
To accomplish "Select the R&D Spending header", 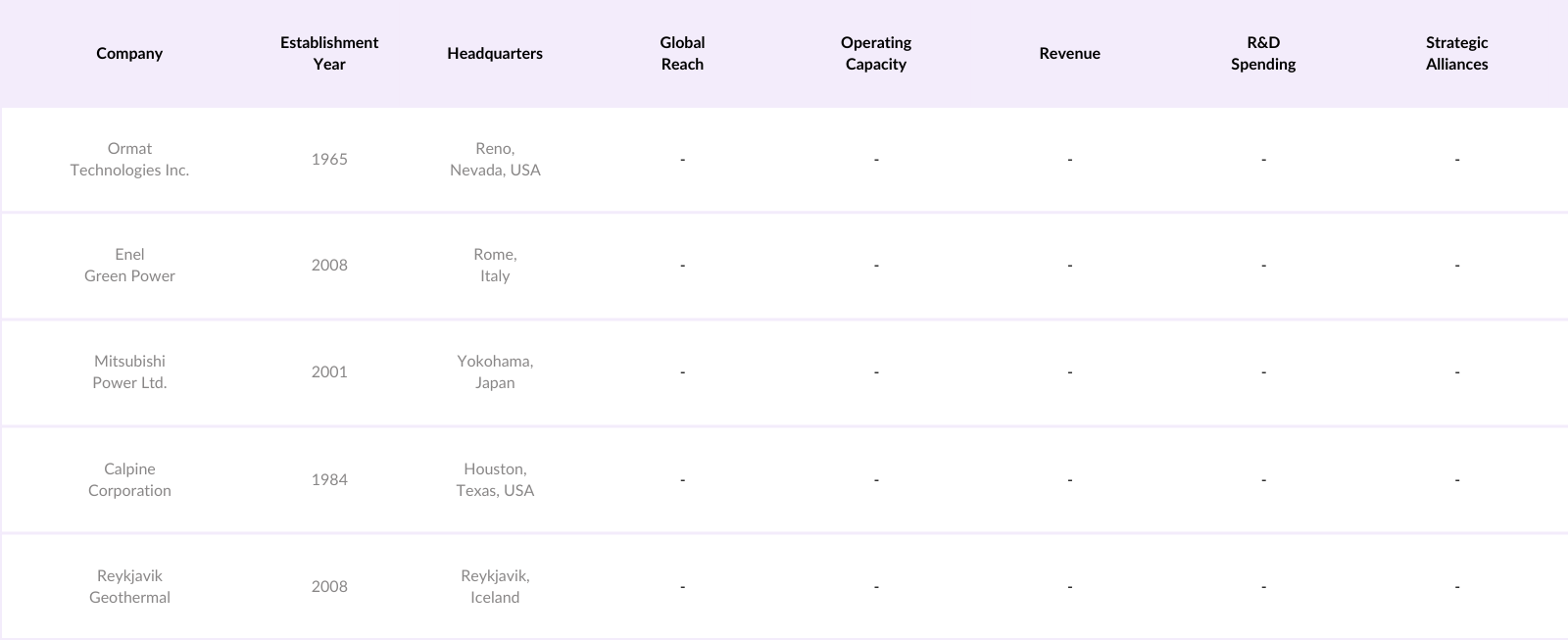I will pos(1263,54).
